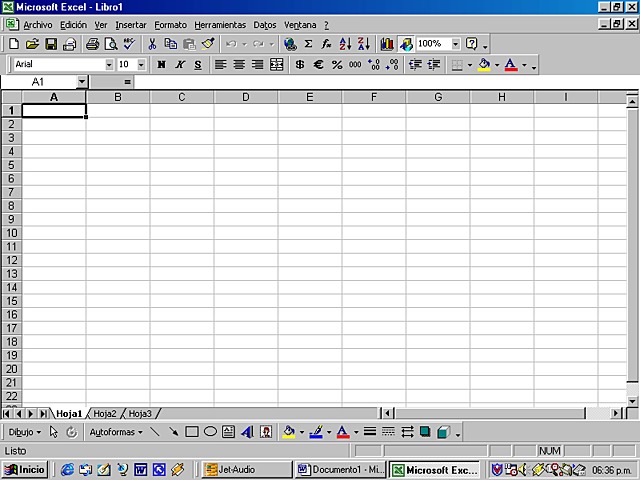This screenshot has height=480, width=640.
Task: Switch to the Hoja3 sheet tab
Action: pos(140,413)
